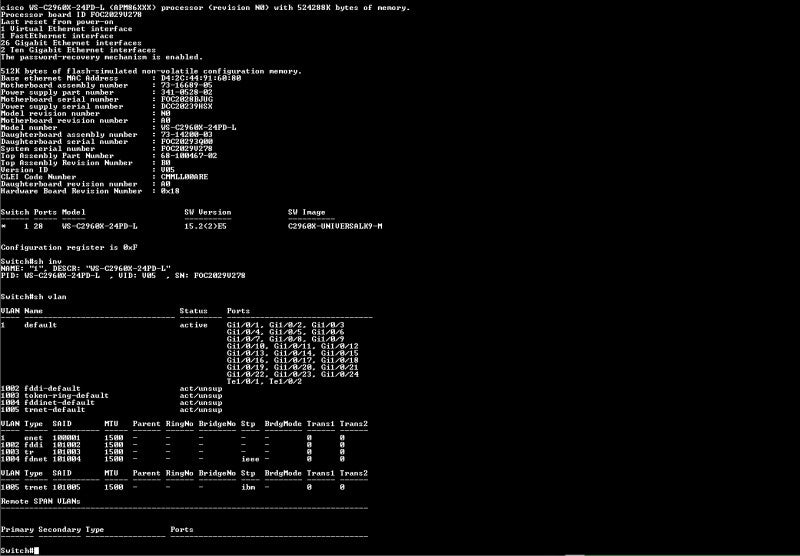
Task: Click the "VID: V05" inventory field
Action: tap(137, 275)
